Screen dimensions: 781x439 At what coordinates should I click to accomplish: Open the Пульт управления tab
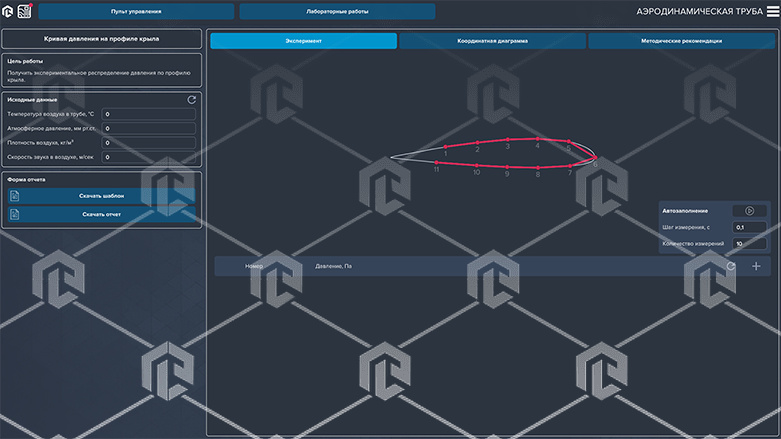point(136,11)
